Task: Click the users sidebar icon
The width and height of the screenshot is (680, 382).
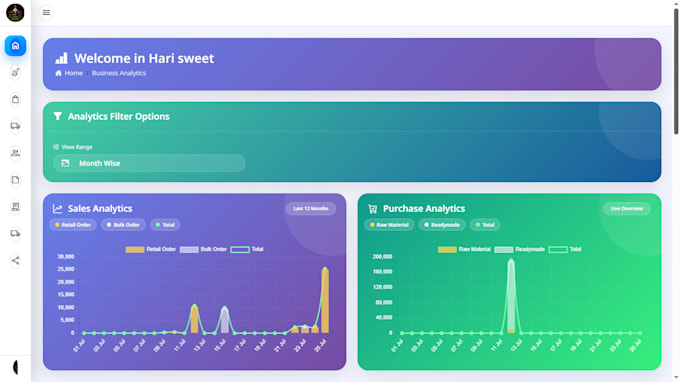Action: [x=15, y=153]
